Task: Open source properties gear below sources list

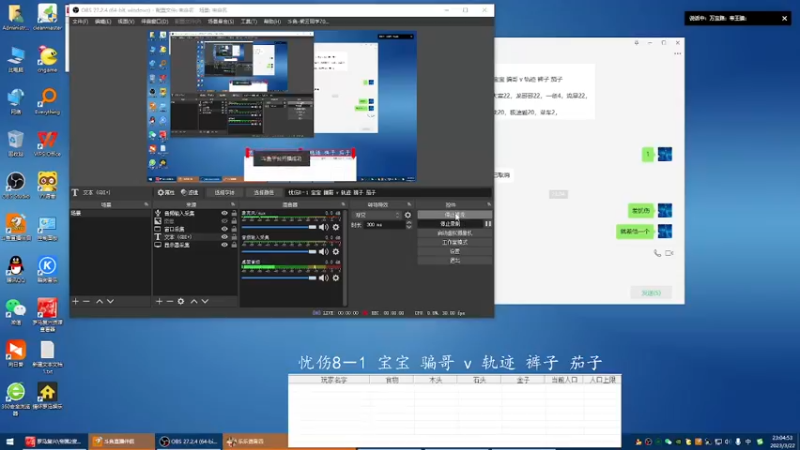Action: (x=181, y=302)
